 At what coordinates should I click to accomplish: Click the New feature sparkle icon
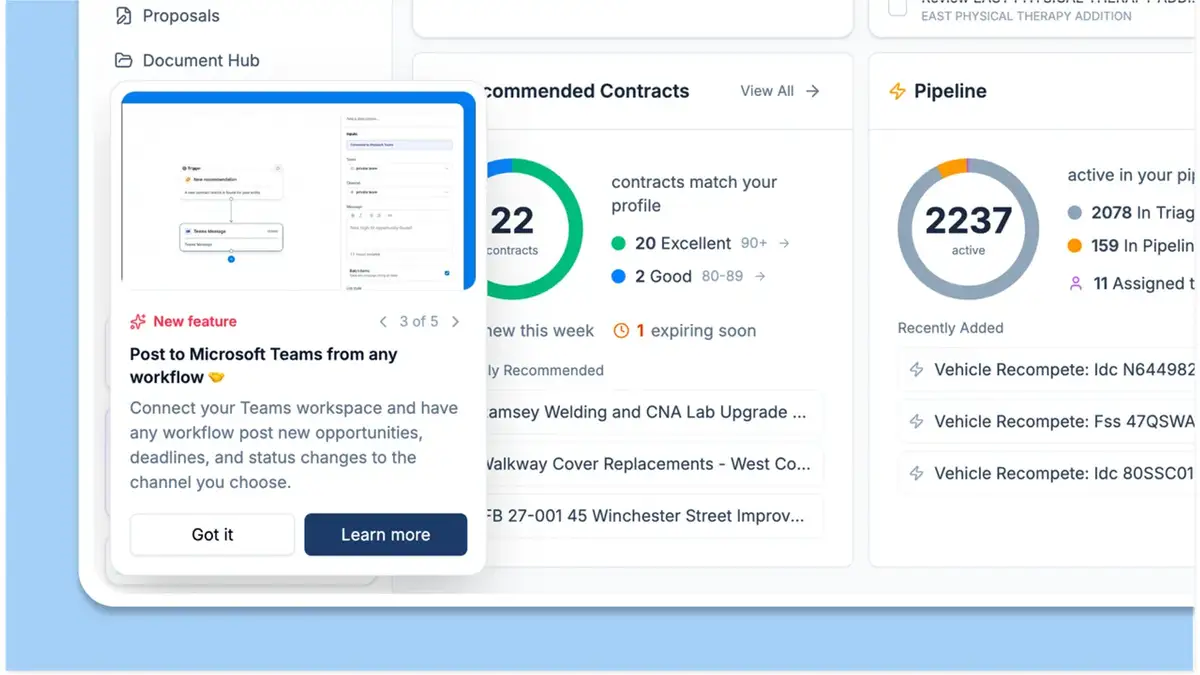[x=138, y=322]
